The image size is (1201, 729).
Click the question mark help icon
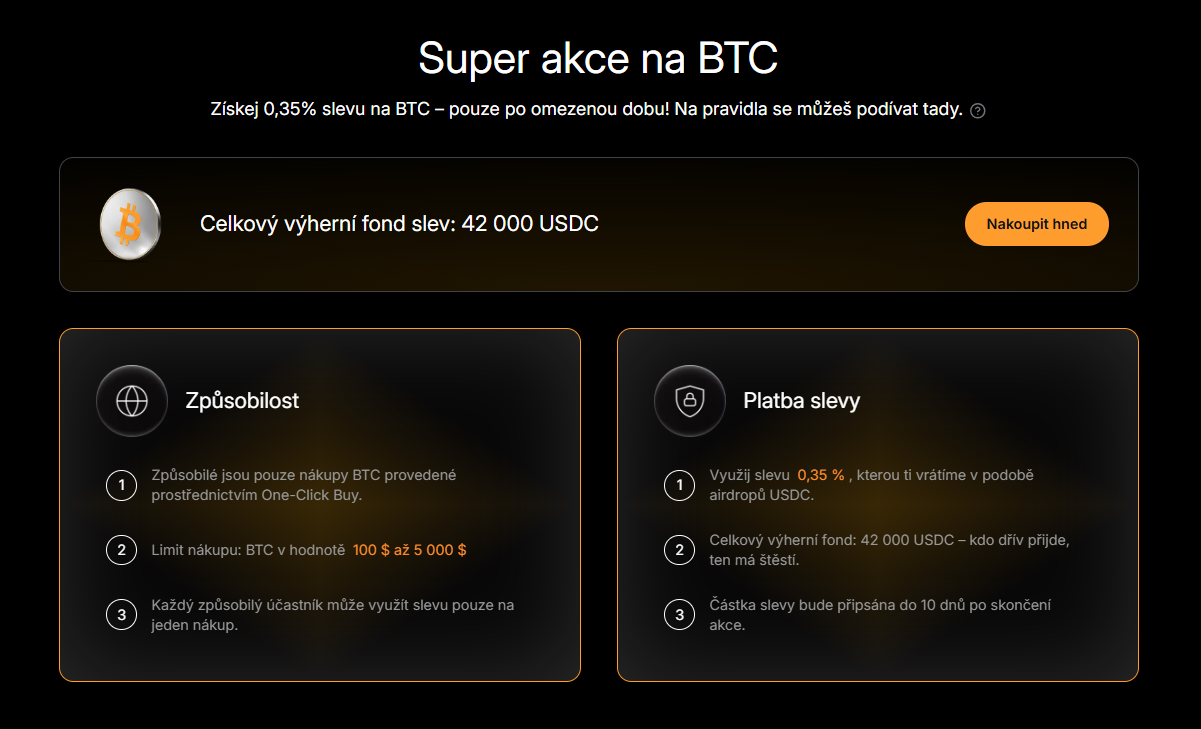click(x=978, y=111)
